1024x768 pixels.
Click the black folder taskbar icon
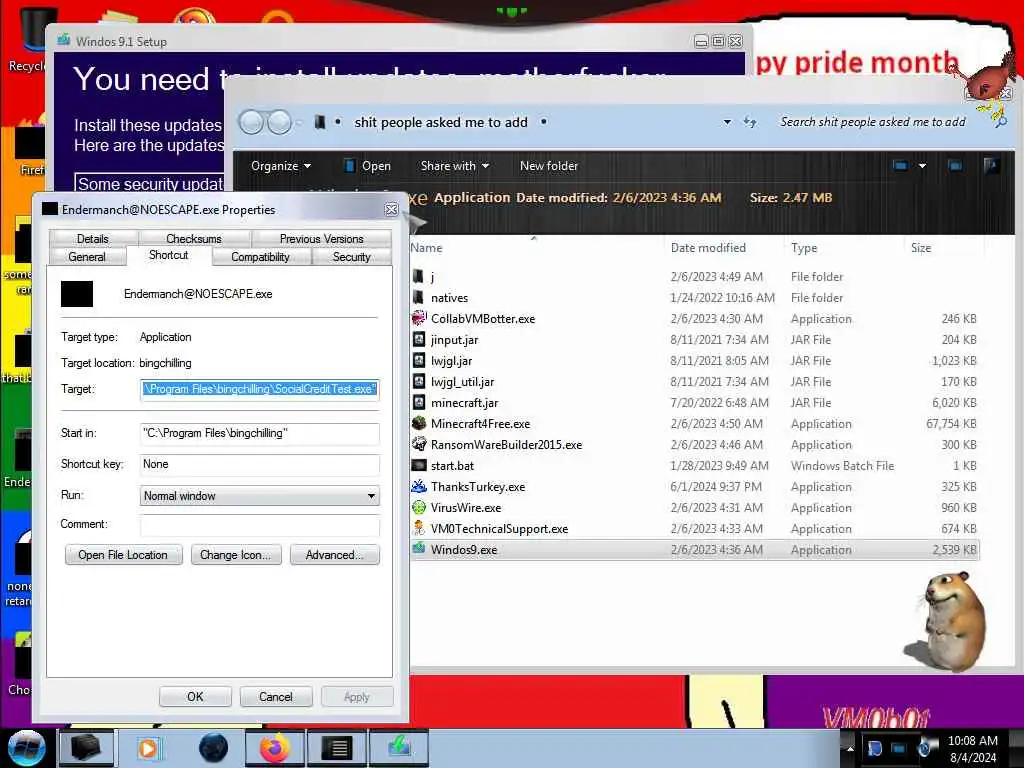click(86, 748)
